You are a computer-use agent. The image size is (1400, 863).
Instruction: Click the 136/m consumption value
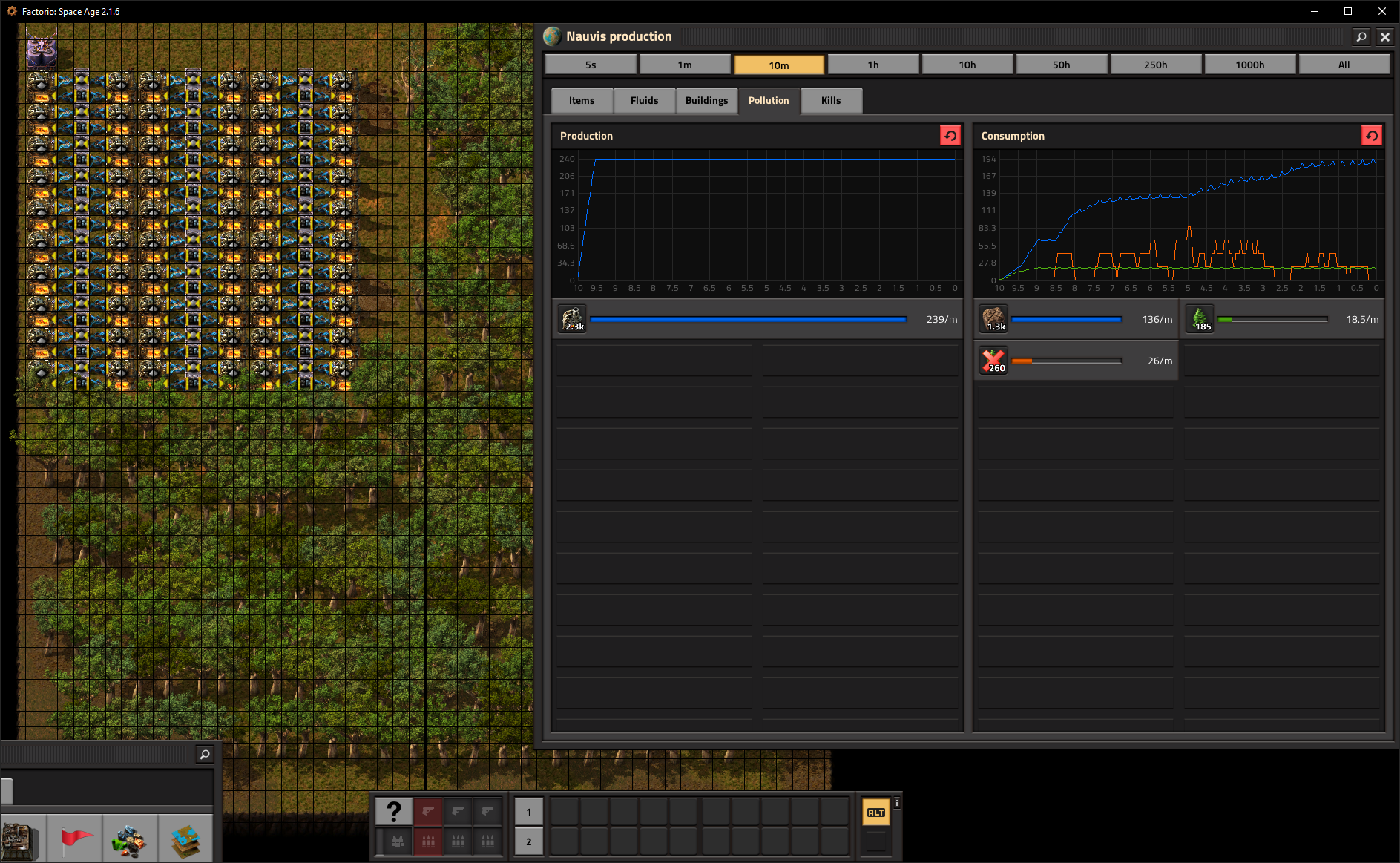[x=1157, y=319]
